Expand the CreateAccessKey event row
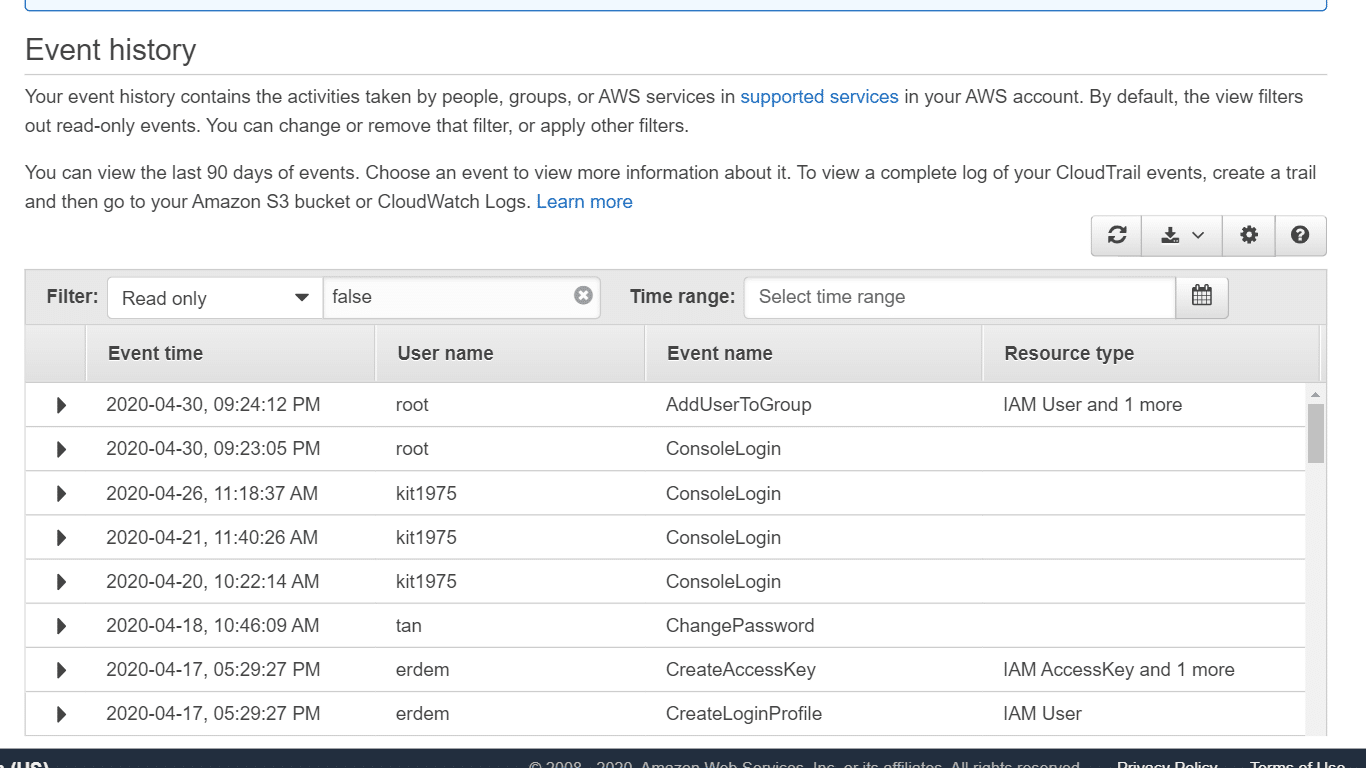The height and width of the screenshot is (768, 1366). pos(61,670)
